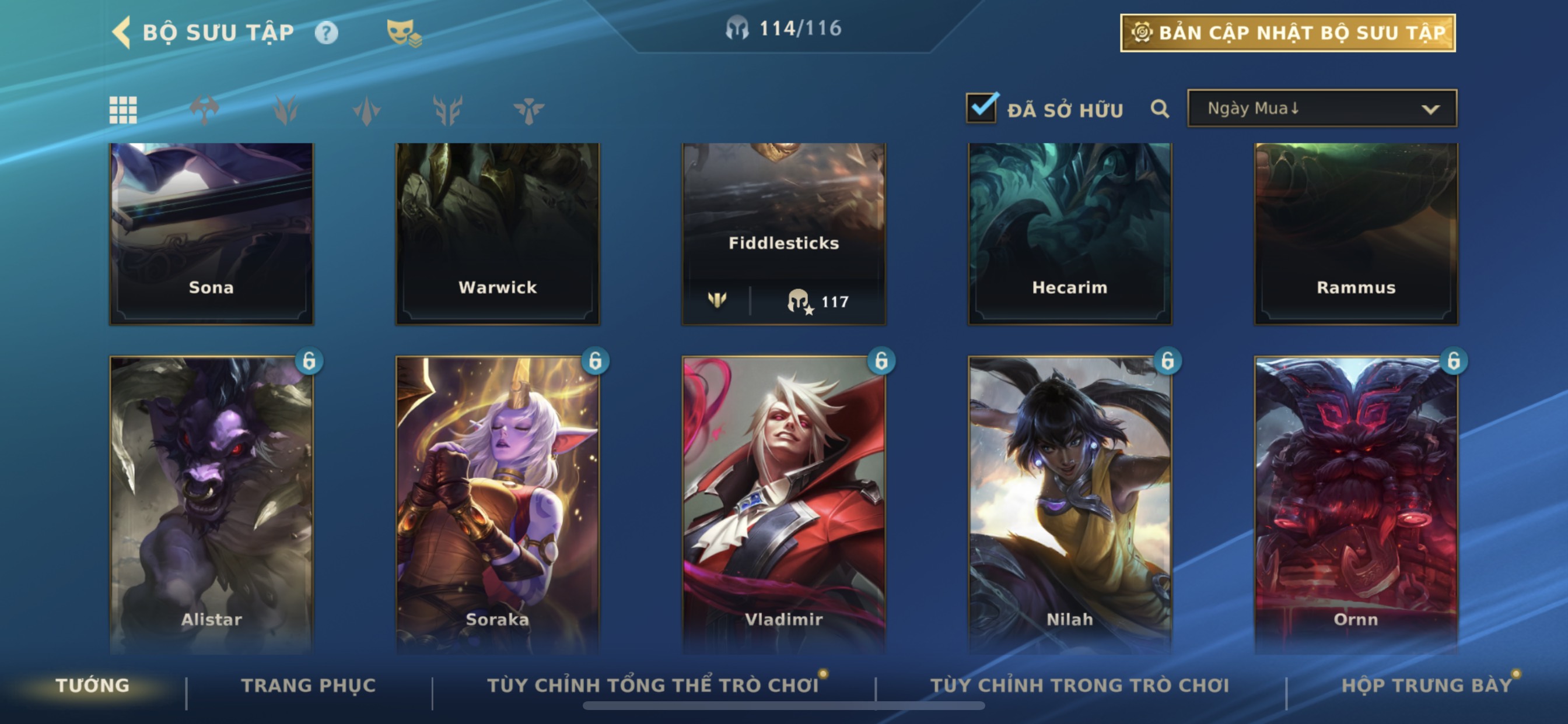Switch to the TRANG PHỤC tab

(x=309, y=685)
